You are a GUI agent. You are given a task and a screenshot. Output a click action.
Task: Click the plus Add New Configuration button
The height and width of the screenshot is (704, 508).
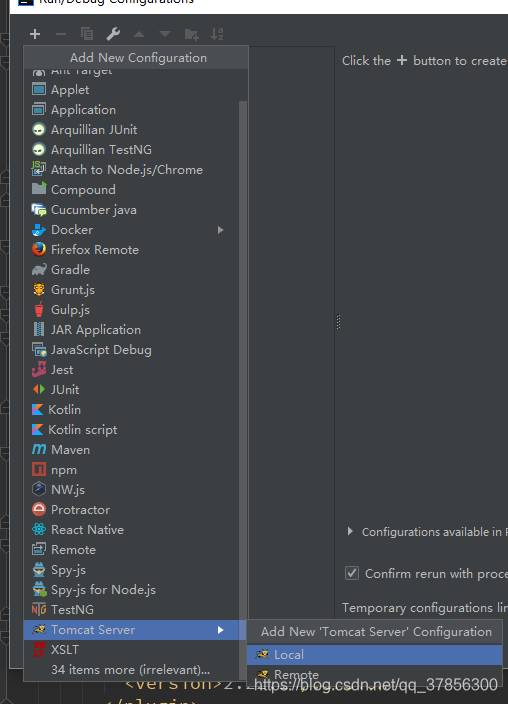click(35, 34)
